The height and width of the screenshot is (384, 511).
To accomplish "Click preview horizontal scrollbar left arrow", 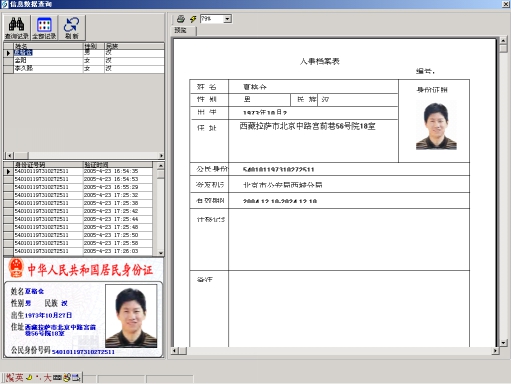I will (x=175, y=351).
